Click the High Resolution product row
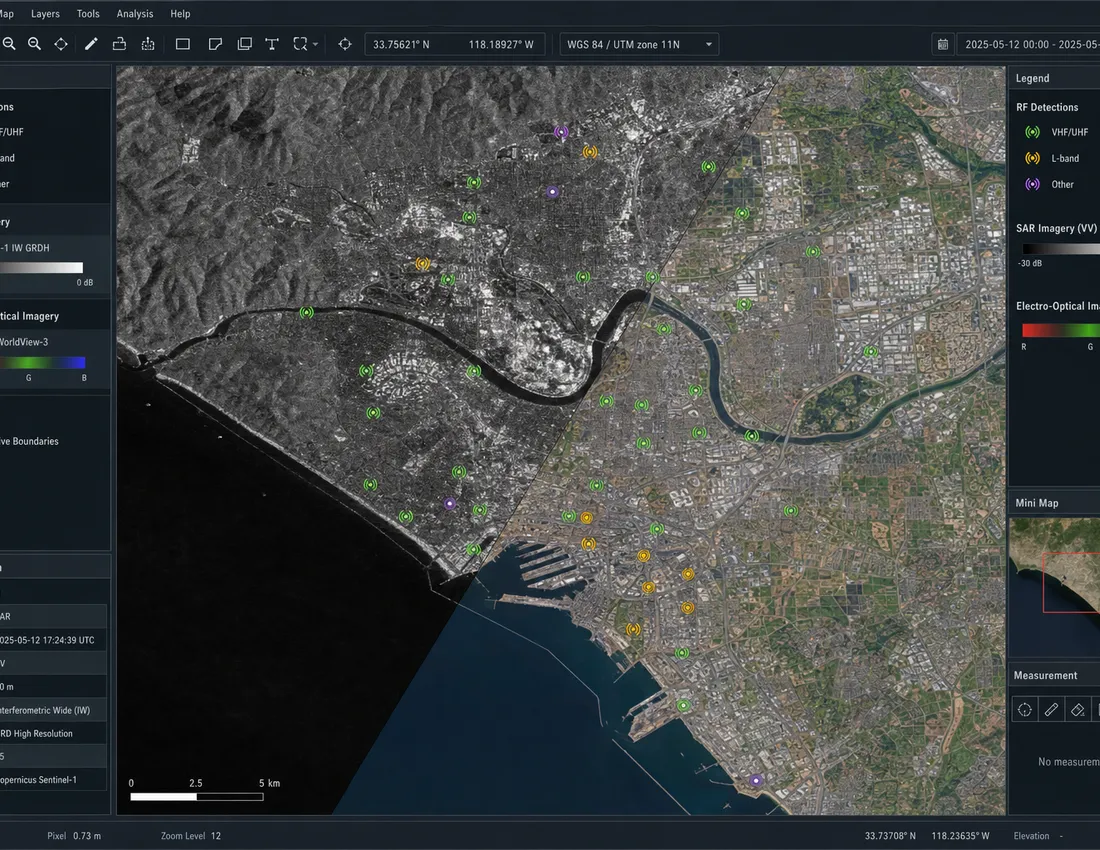 click(x=53, y=734)
